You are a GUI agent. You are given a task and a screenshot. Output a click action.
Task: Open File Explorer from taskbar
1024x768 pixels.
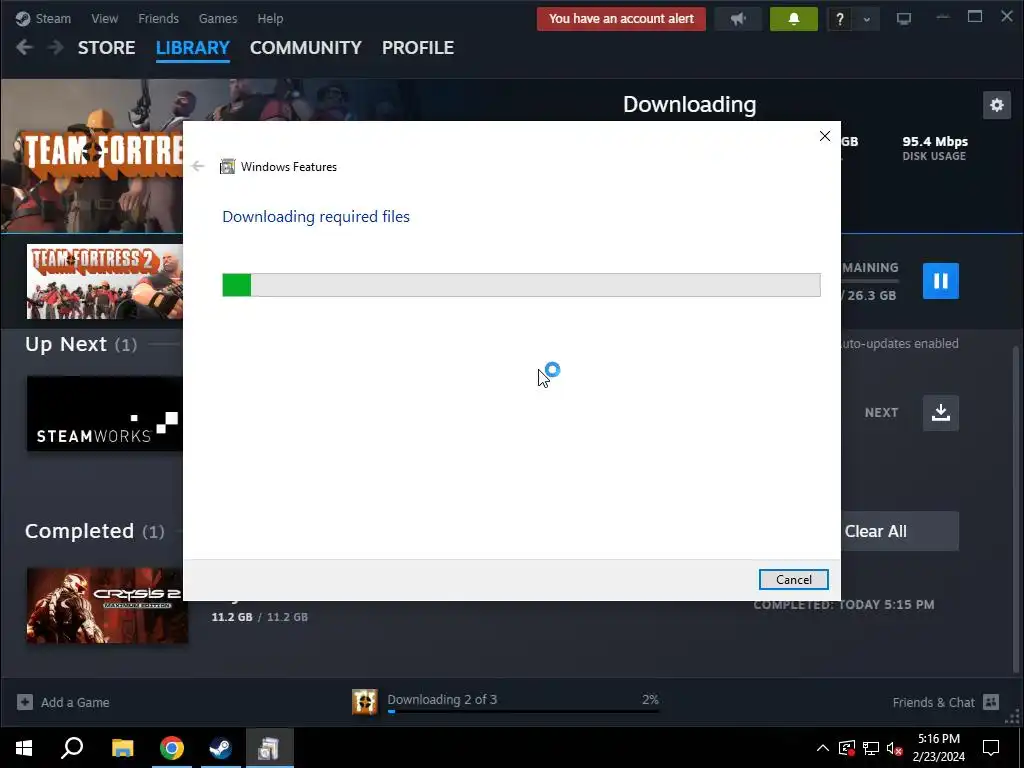click(x=122, y=748)
